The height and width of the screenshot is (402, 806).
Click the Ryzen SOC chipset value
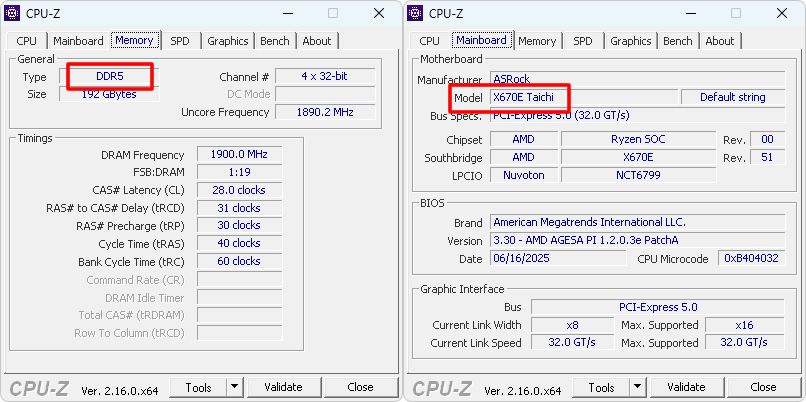point(638,139)
